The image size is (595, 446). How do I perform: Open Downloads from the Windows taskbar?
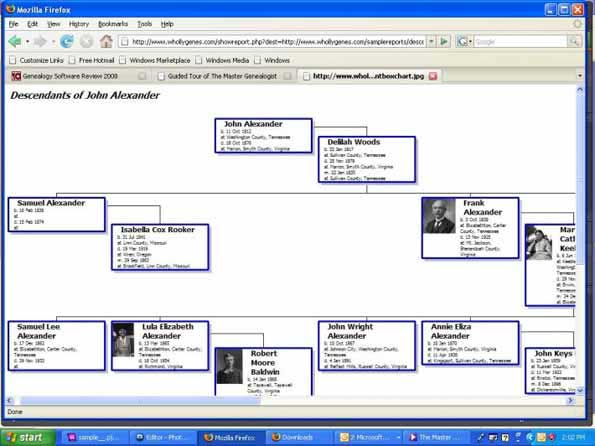click(x=297, y=437)
